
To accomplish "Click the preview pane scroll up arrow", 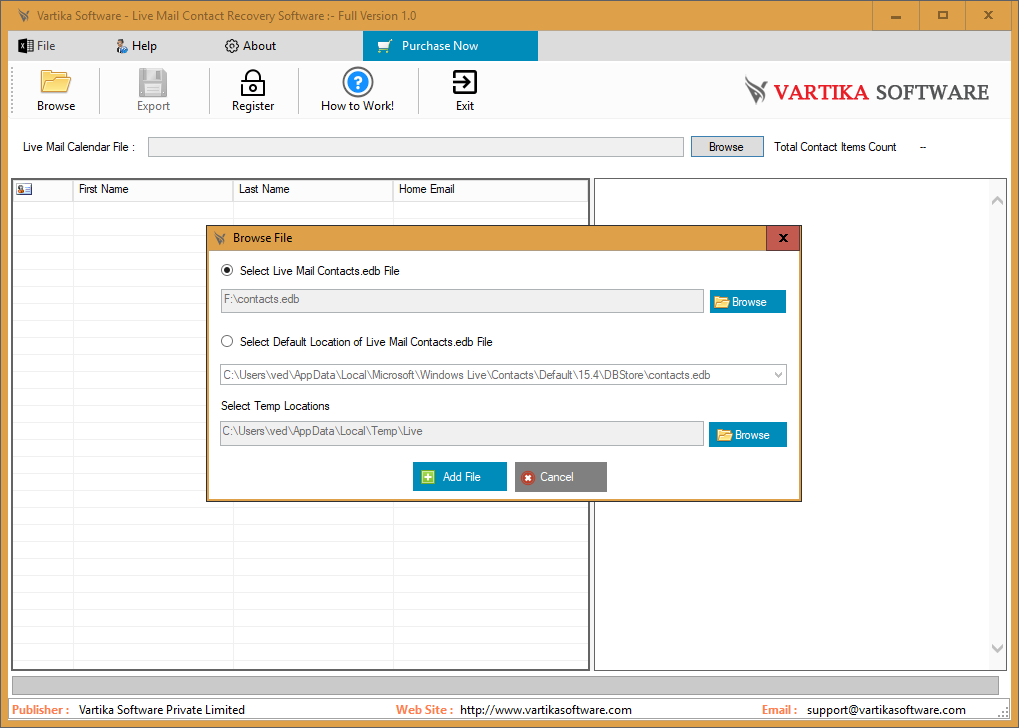I will 997,202.
